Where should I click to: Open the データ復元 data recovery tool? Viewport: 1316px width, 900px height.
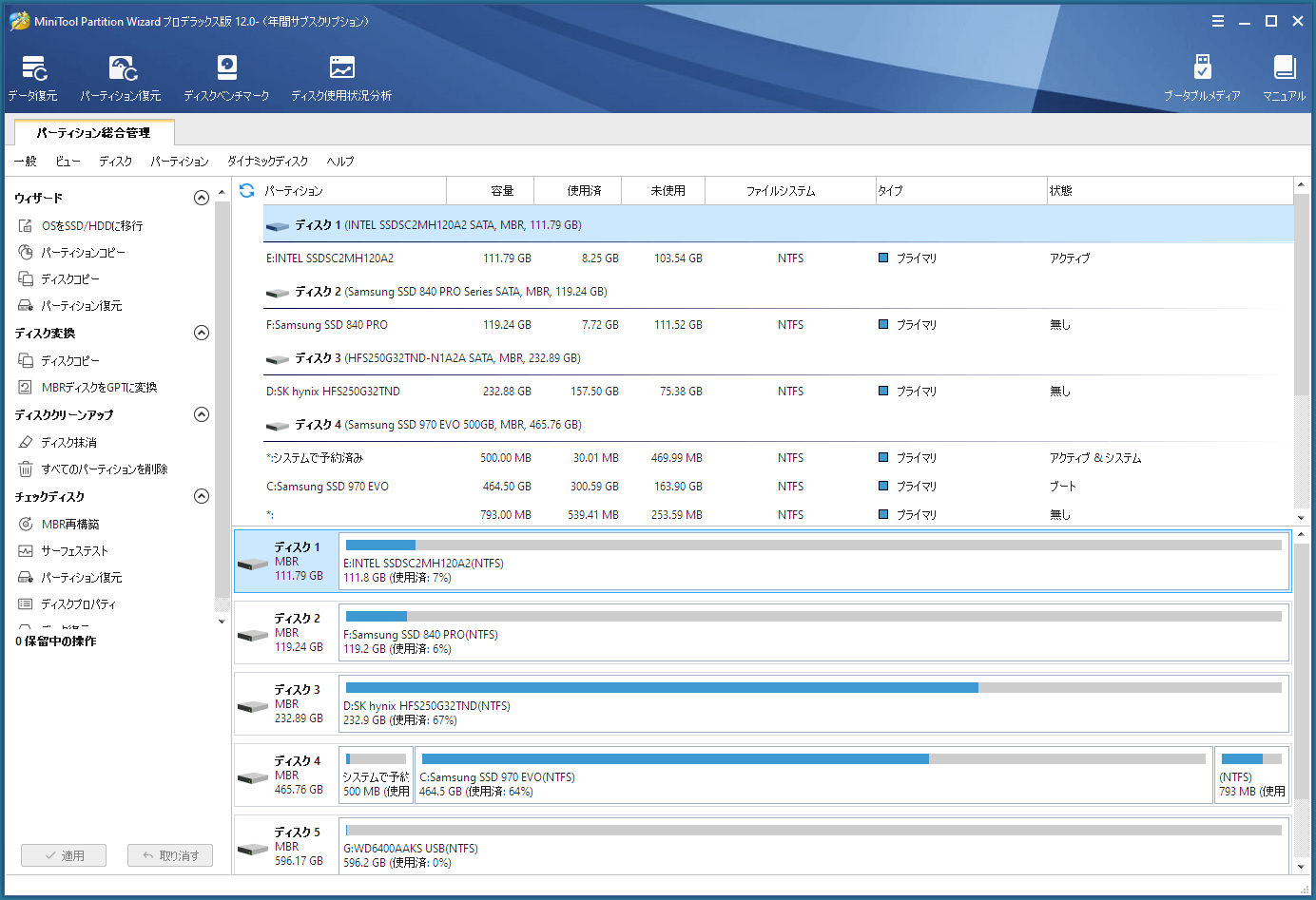(33, 78)
